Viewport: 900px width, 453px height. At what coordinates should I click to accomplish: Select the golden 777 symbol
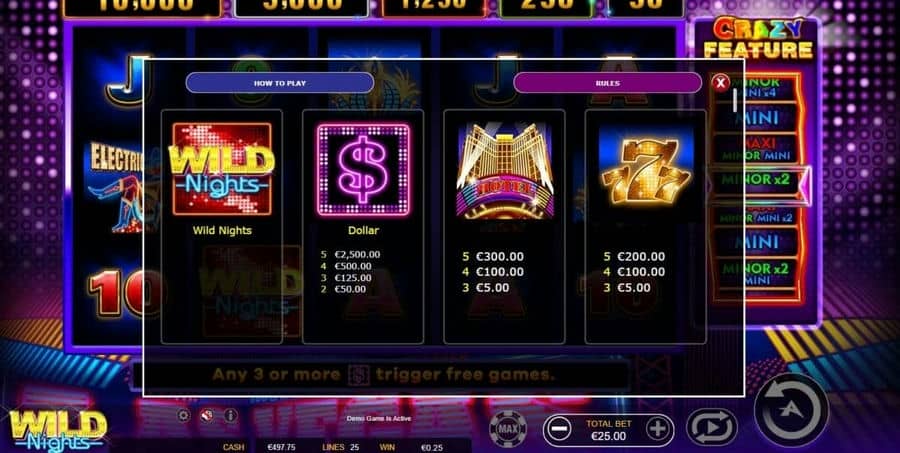pyautogui.click(x=645, y=171)
